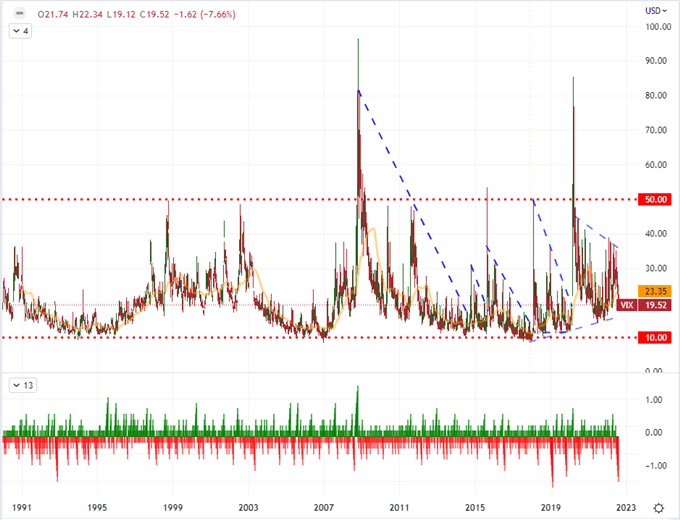Click the grey circle icon beside OHLC values
Viewport: 680px width, 520px height.
pos(19,14)
